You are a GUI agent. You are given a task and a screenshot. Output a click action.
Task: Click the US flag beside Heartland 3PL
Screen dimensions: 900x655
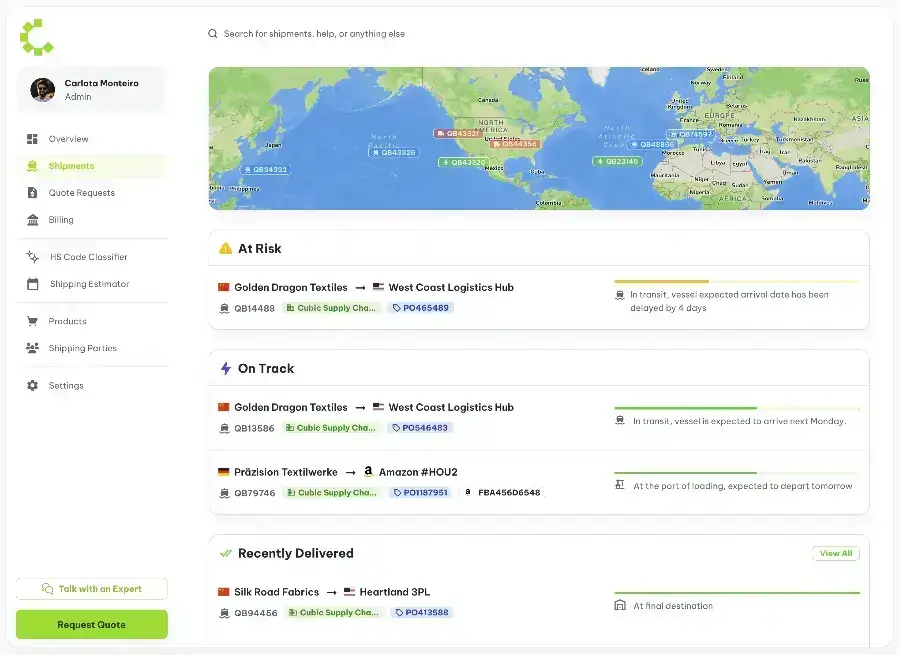[x=350, y=592]
